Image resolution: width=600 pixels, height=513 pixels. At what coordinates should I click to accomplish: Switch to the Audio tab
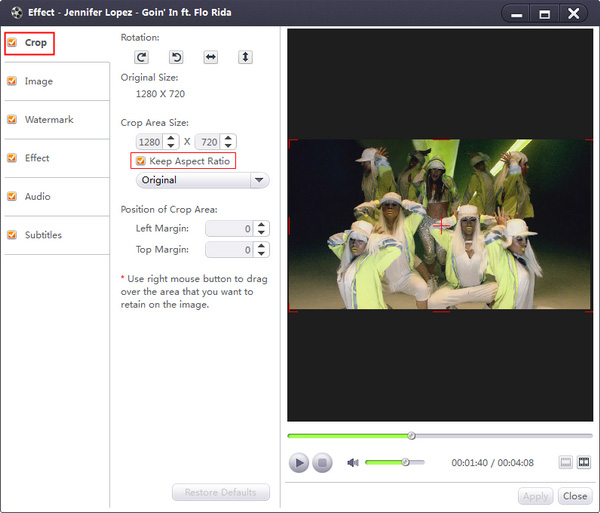[x=38, y=197]
